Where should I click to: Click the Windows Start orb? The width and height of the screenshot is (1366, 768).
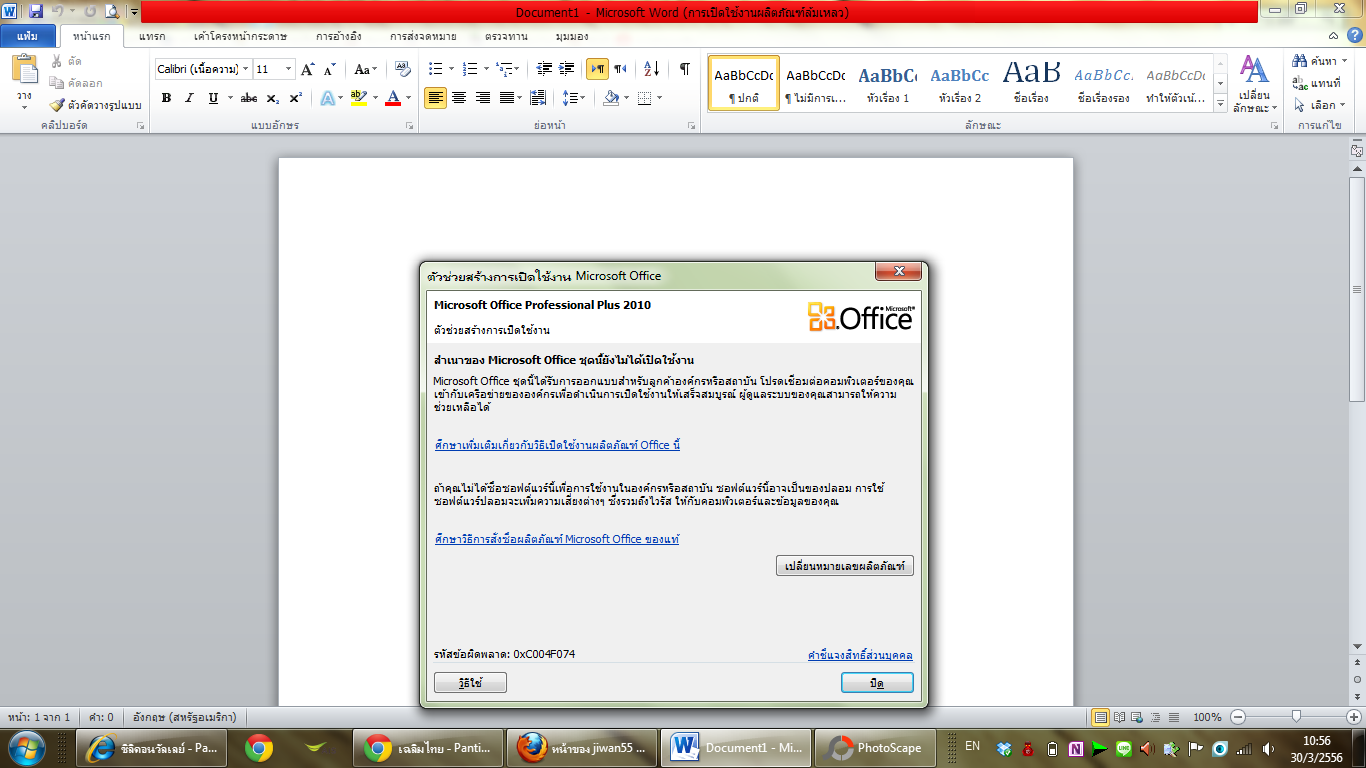coord(27,747)
